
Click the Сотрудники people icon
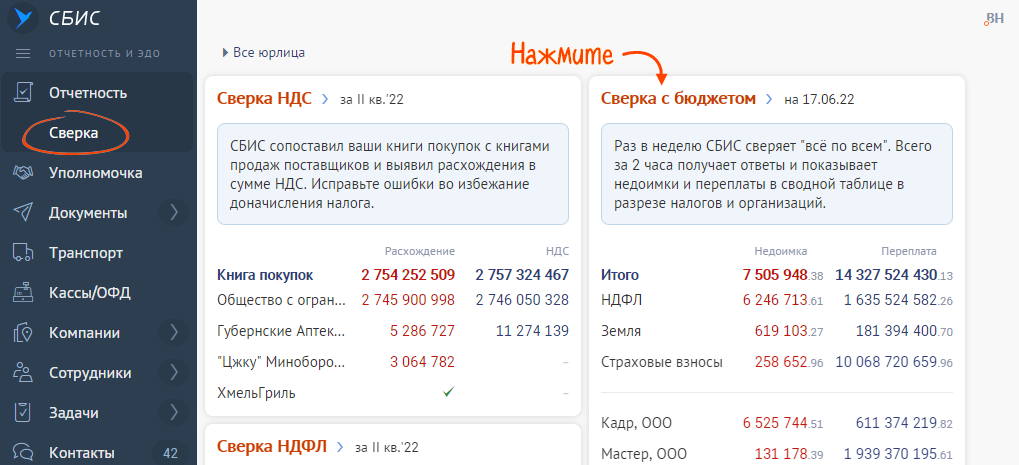pos(23,373)
